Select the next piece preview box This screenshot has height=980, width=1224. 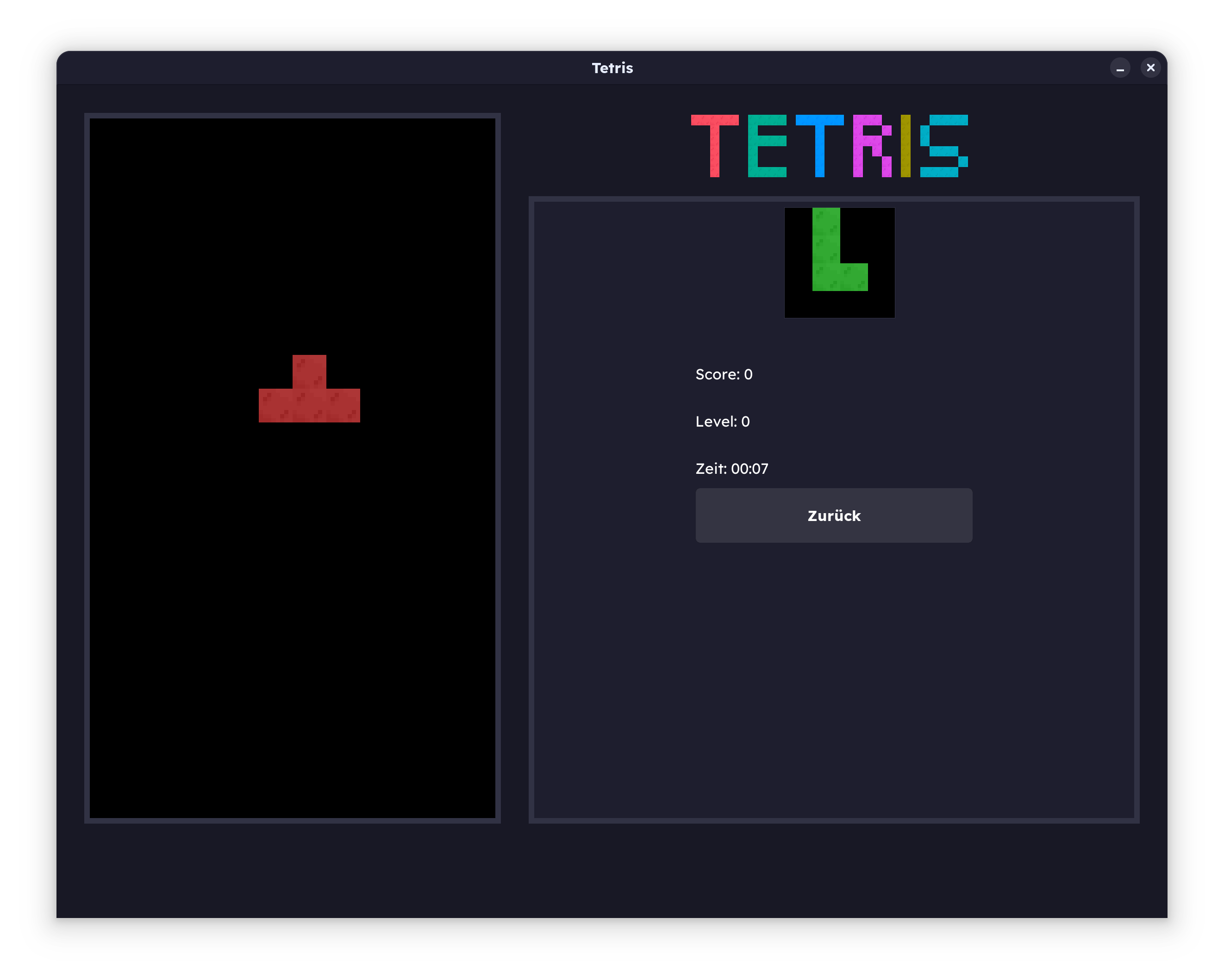[839, 262]
